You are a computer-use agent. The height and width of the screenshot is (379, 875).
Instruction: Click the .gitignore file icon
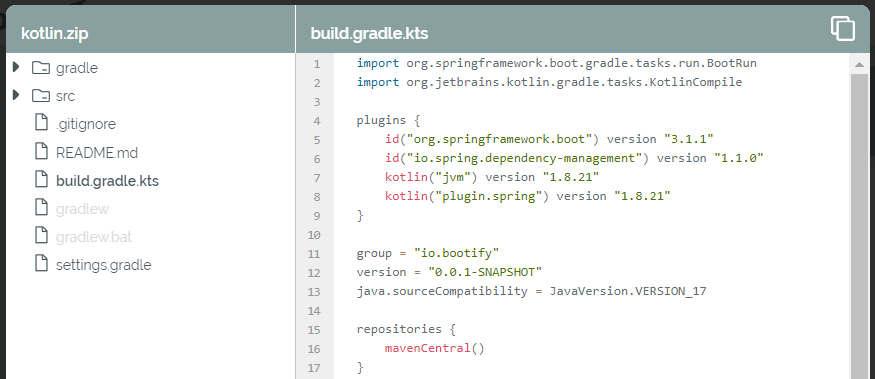tap(41, 122)
